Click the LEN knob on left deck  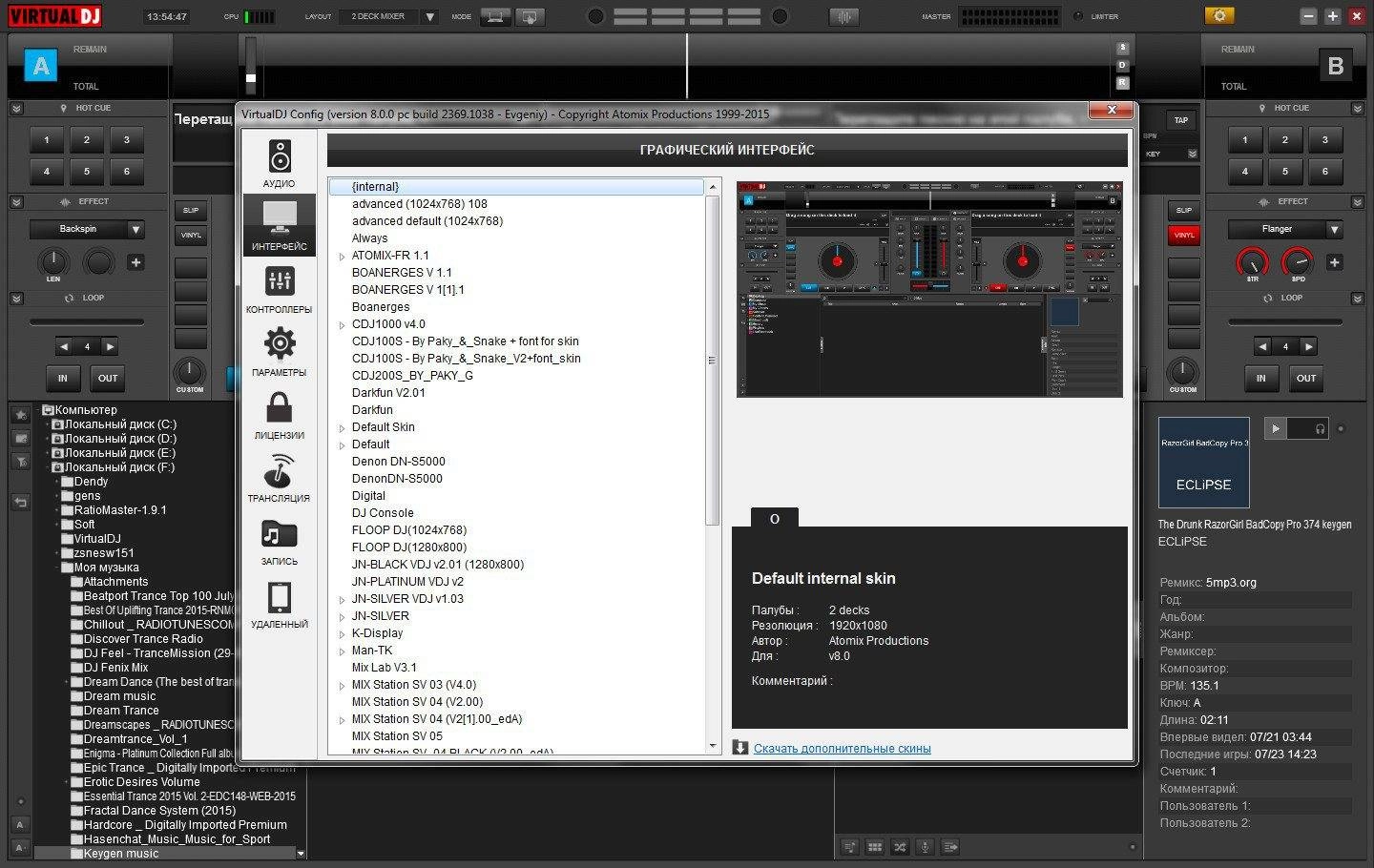coord(53,260)
